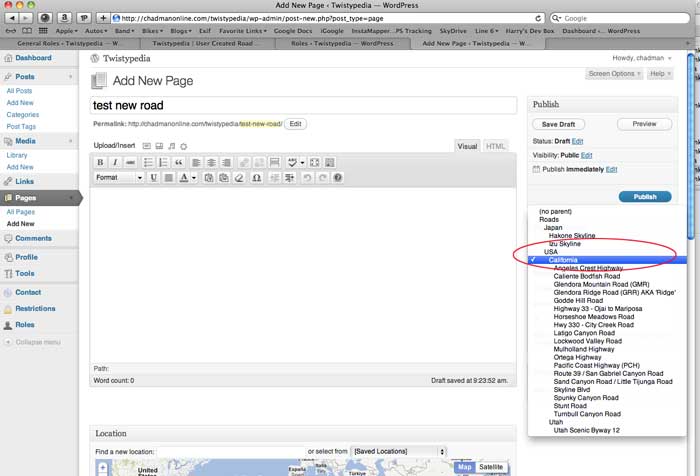Toggle italic formatting in the editor

115,163
